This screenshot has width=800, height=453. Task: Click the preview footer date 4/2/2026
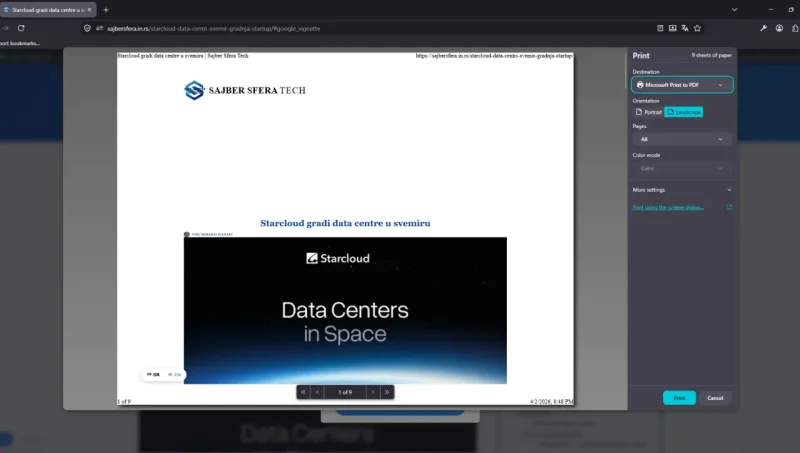pyautogui.click(x=552, y=402)
